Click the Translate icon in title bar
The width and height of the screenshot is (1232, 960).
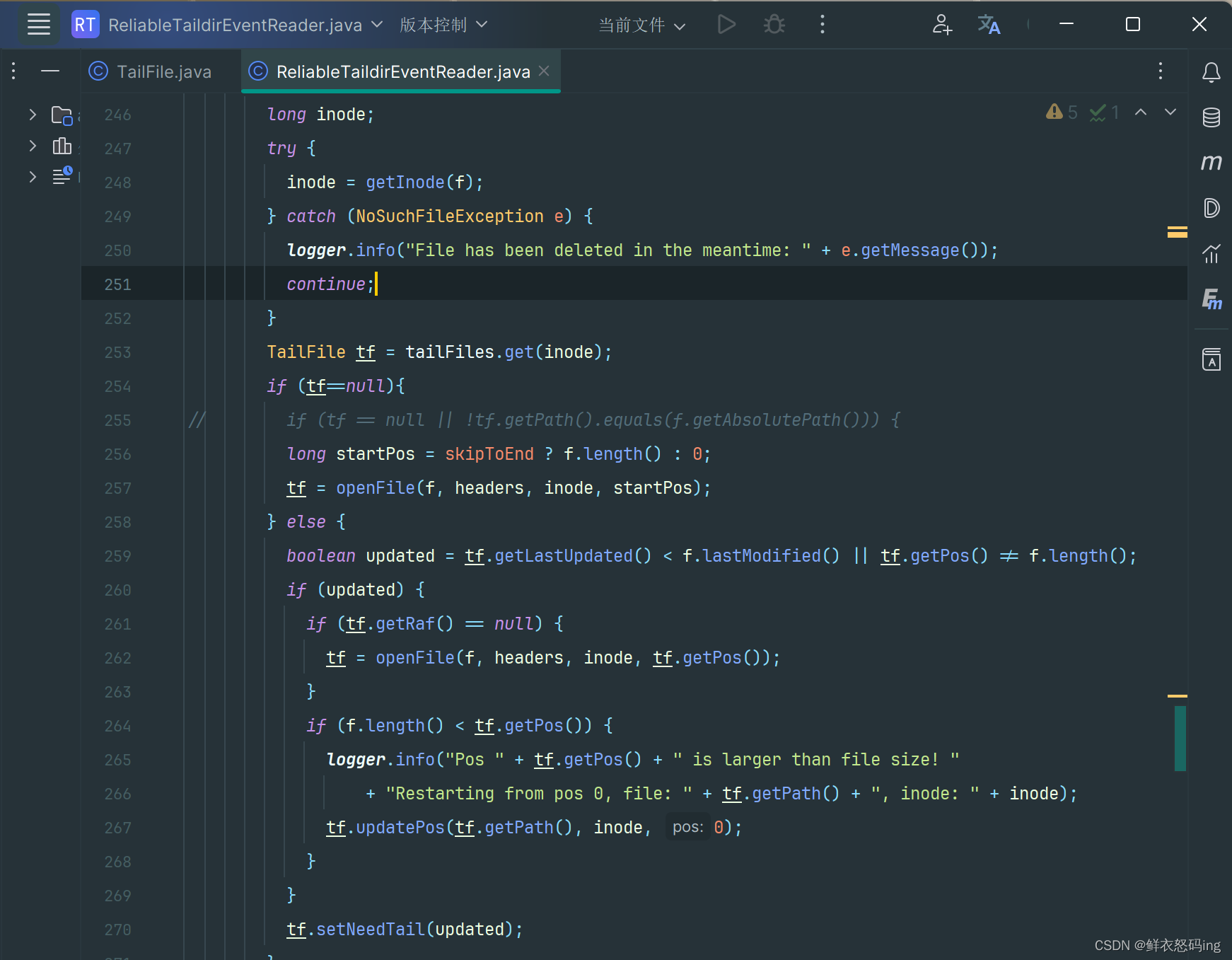[x=988, y=25]
